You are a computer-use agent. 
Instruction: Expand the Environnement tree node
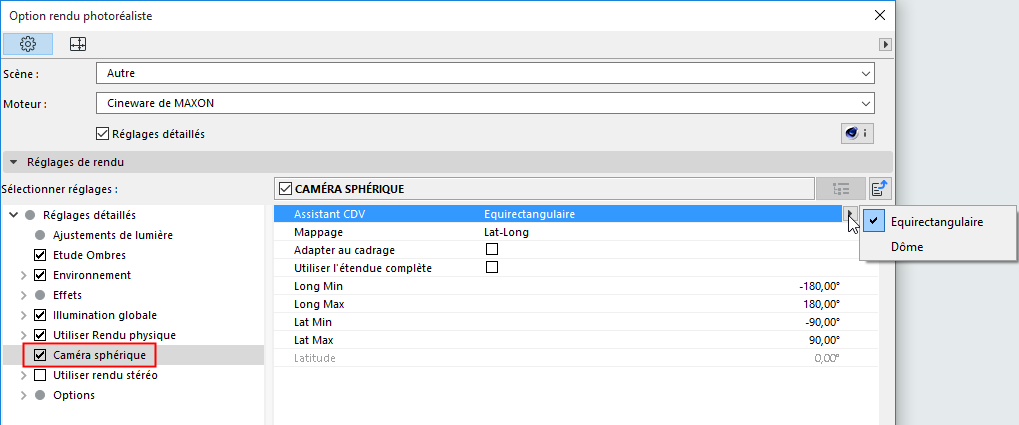tap(24, 275)
